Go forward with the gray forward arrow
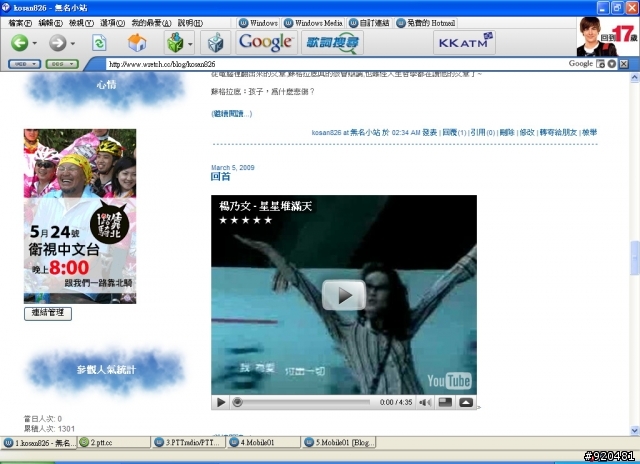This screenshot has height=464, width=640. point(58,42)
